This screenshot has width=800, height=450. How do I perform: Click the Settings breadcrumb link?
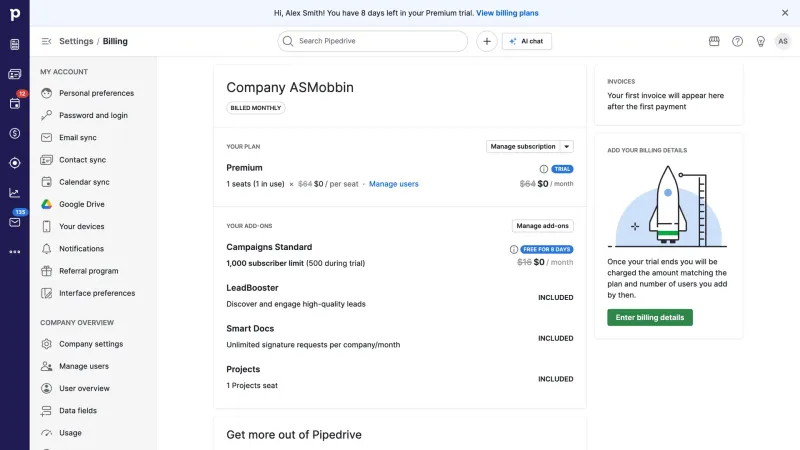76,41
